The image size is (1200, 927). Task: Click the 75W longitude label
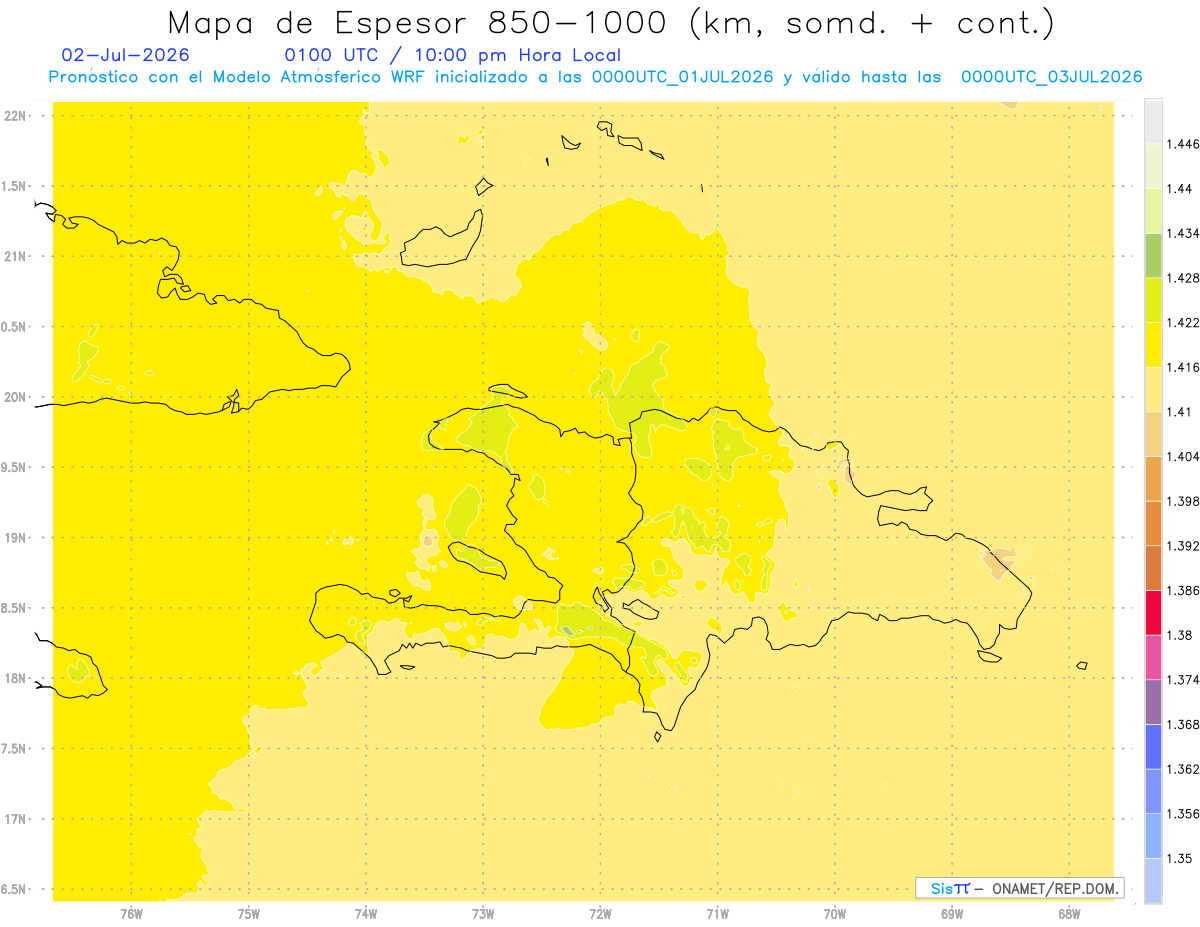pyautogui.click(x=249, y=914)
